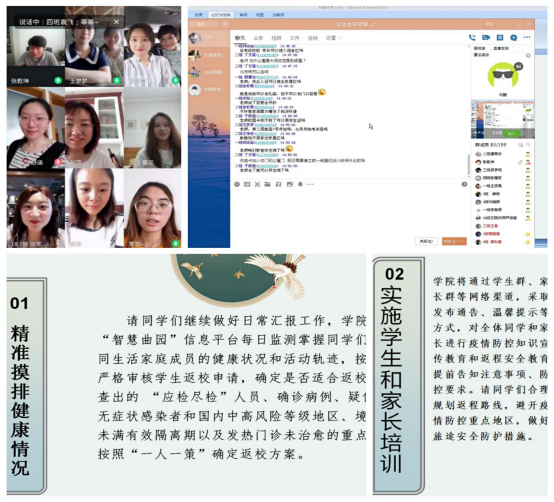This screenshot has height=502, width=554.
Task: Click the green 加入 button on screen share preview
Action: pyautogui.click(x=511, y=134)
